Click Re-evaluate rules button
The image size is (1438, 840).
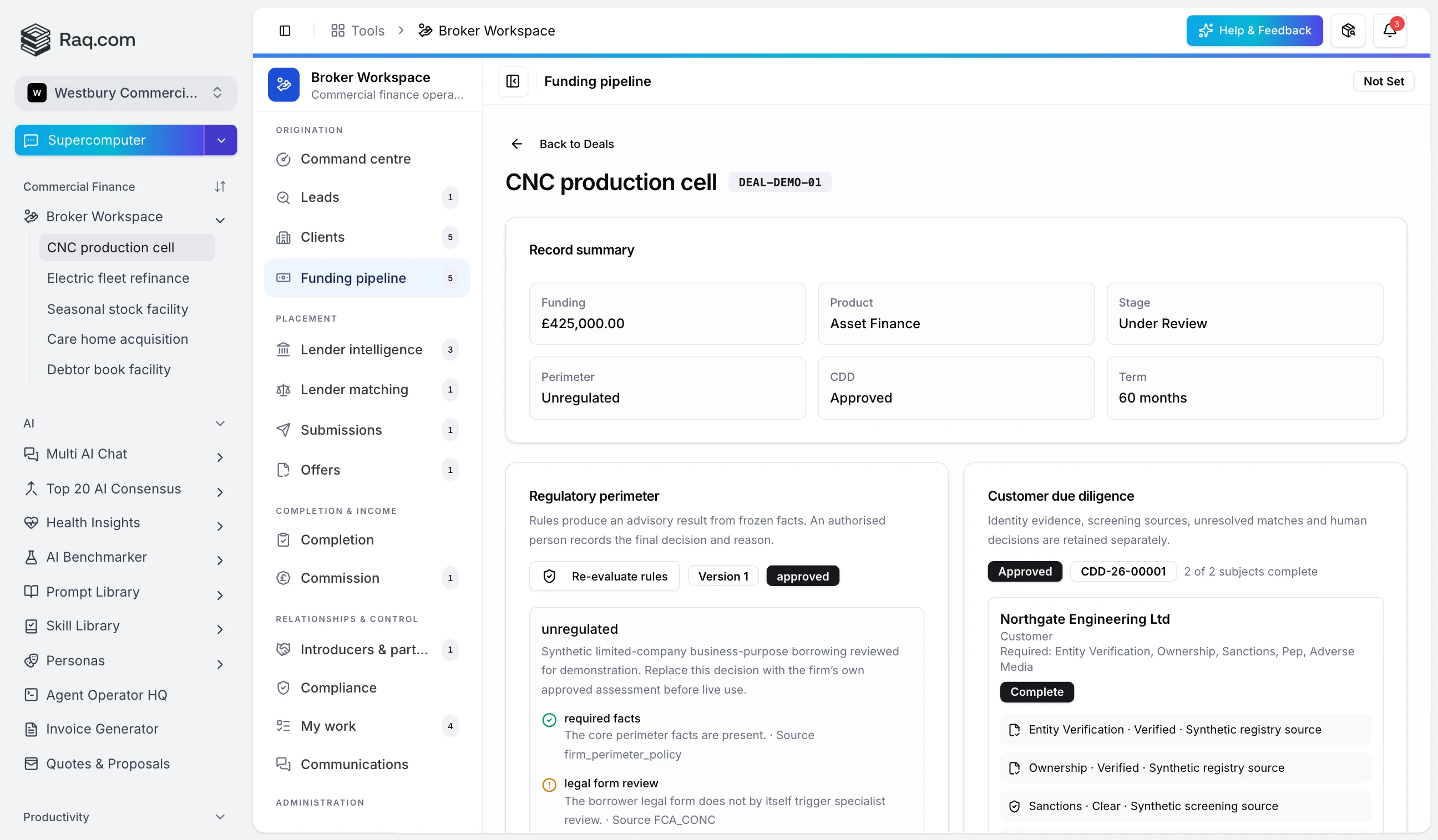coord(604,577)
